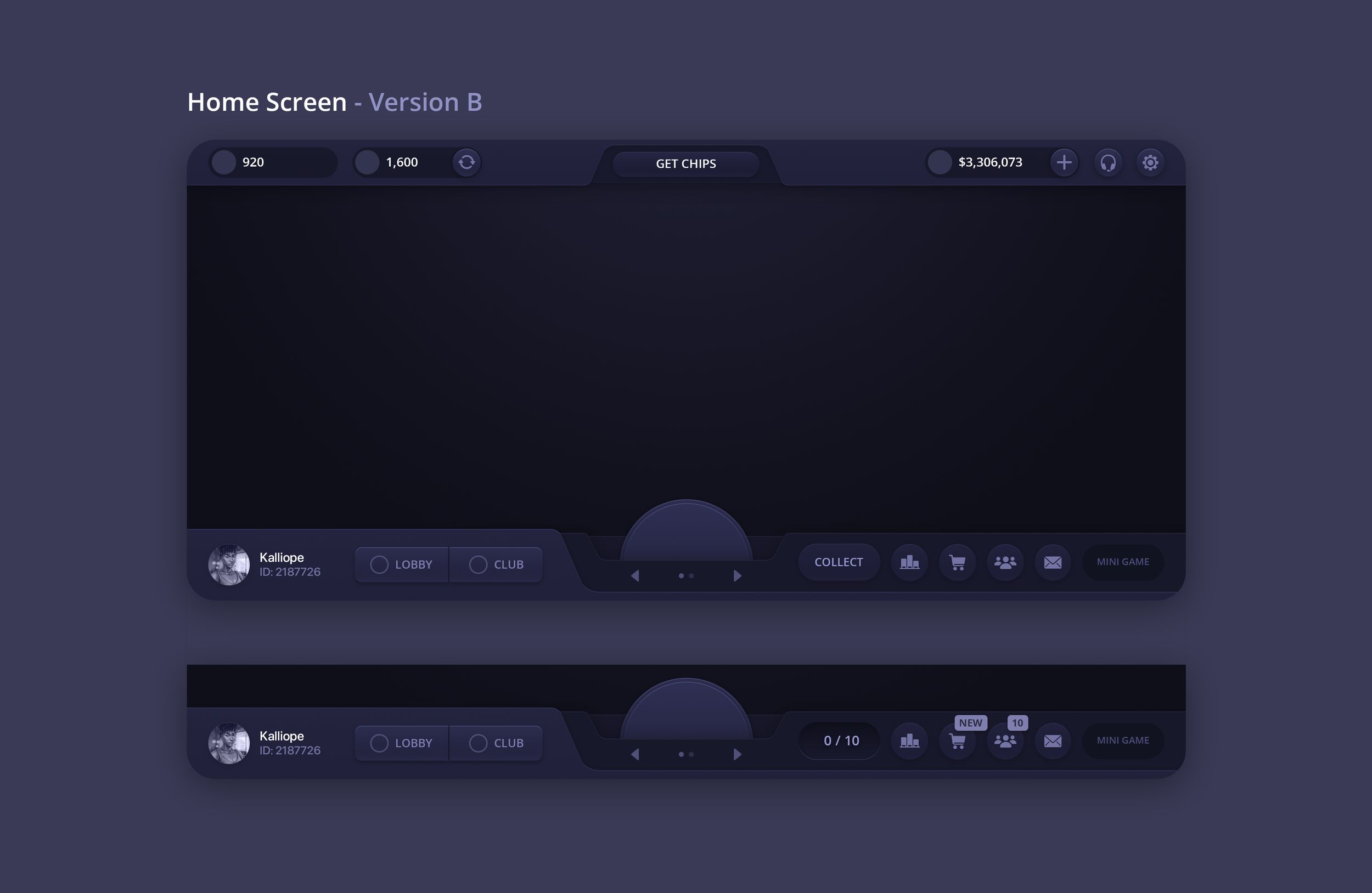Click the dot pagination indicators
The height and width of the screenshot is (893, 1372).
pyautogui.click(x=685, y=575)
